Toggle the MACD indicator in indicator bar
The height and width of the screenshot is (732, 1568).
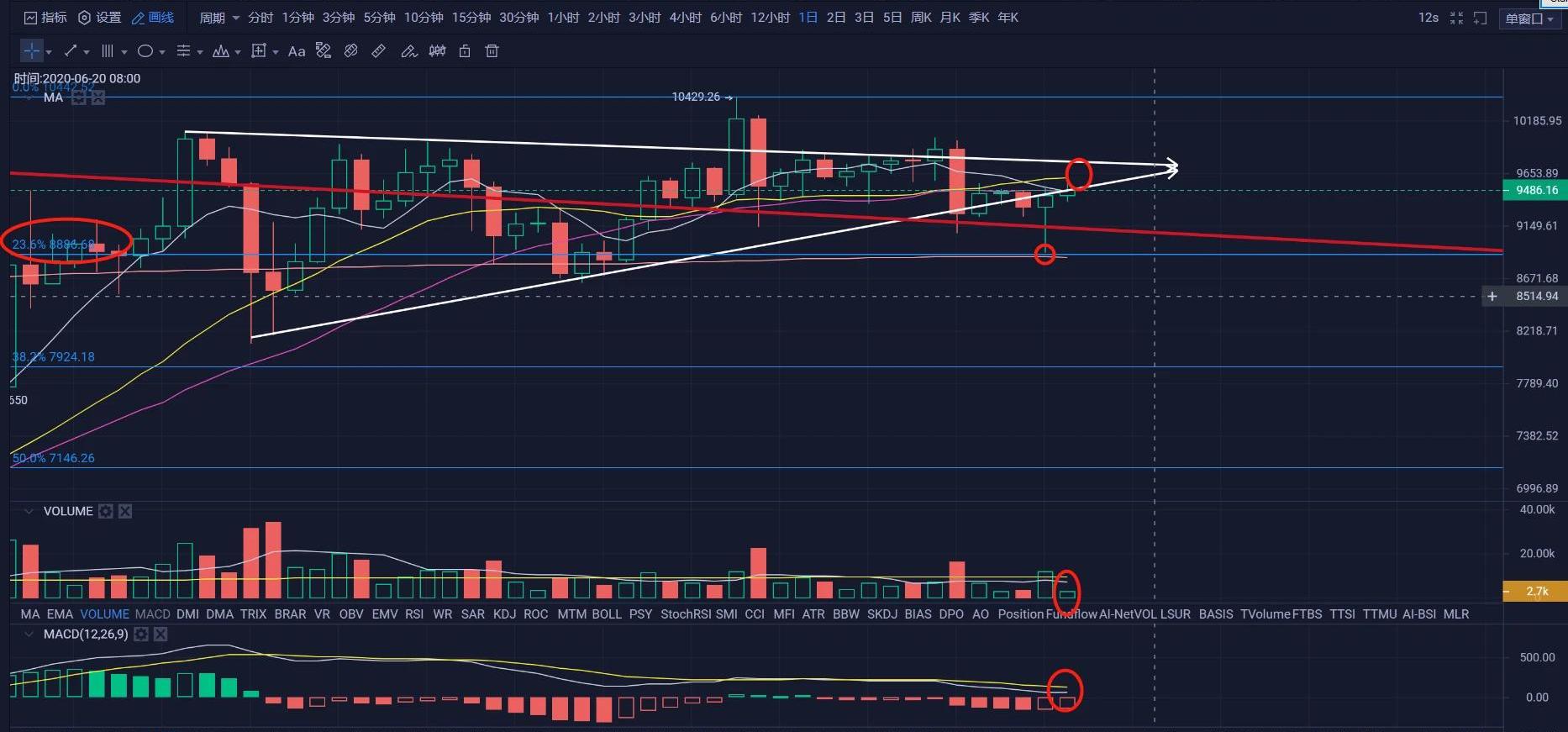tap(152, 614)
